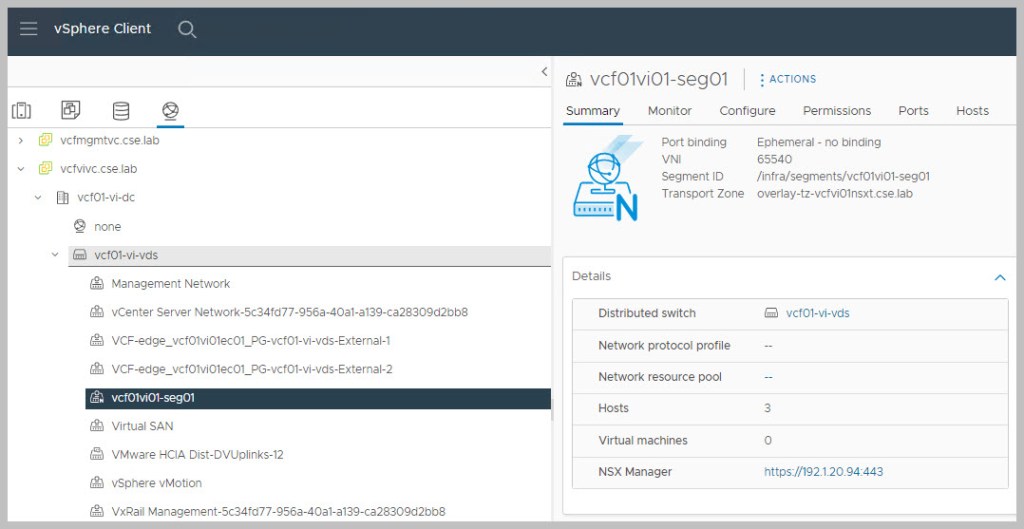Select the vSphere vMotion port group
1024x529 pixels.
tap(156, 483)
